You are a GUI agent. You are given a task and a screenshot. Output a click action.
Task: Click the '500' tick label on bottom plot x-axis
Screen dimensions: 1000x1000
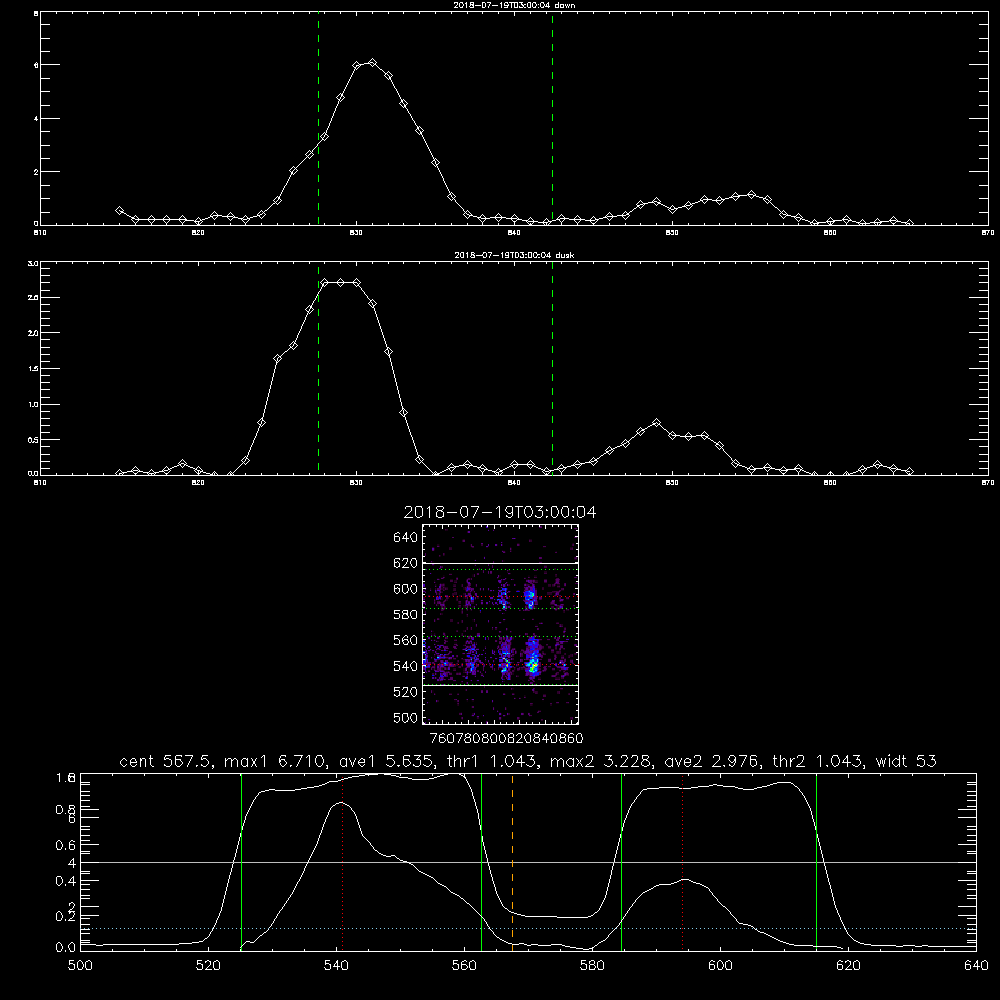pos(80,966)
